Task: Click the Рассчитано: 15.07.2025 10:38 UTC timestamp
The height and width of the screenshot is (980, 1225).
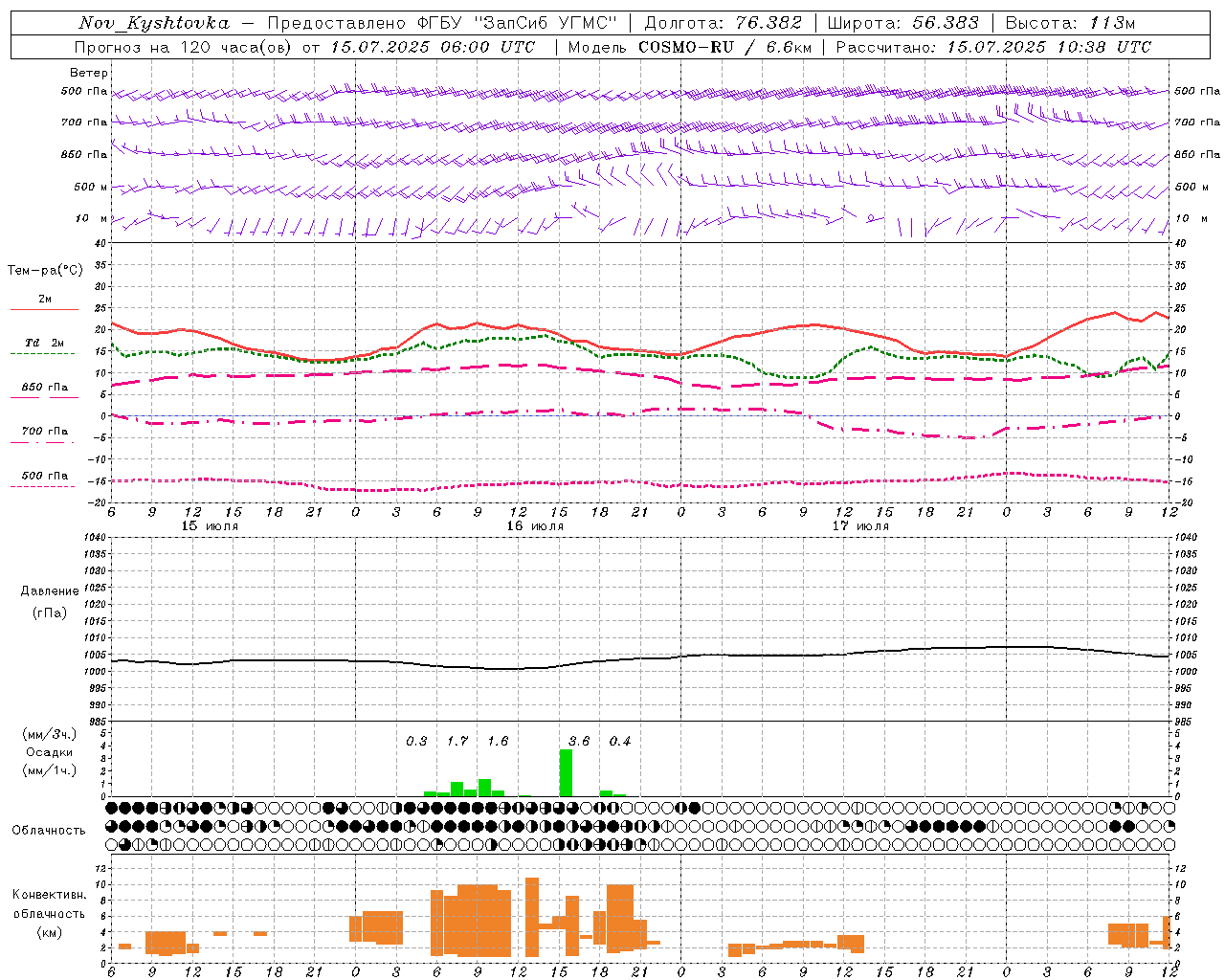Action: [x=993, y=47]
